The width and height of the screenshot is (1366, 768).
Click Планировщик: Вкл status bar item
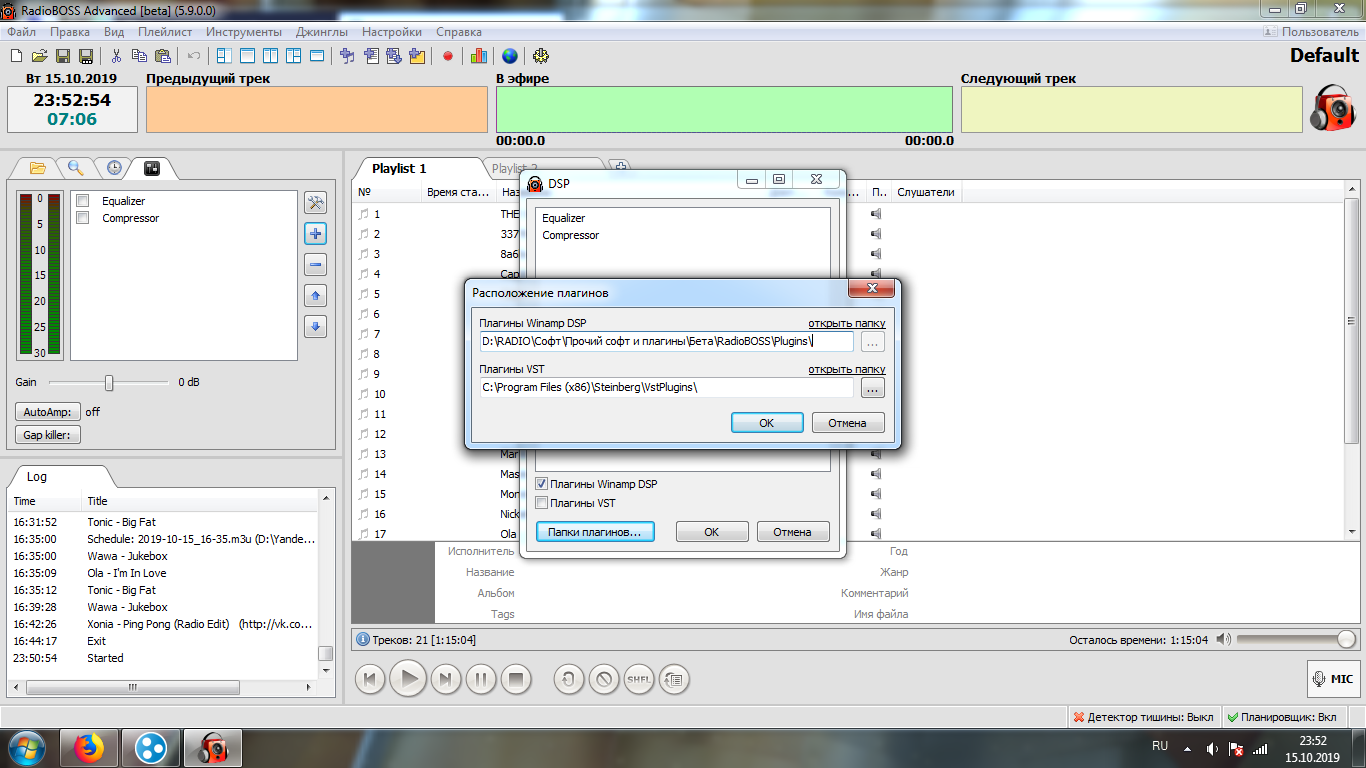point(1282,717)
